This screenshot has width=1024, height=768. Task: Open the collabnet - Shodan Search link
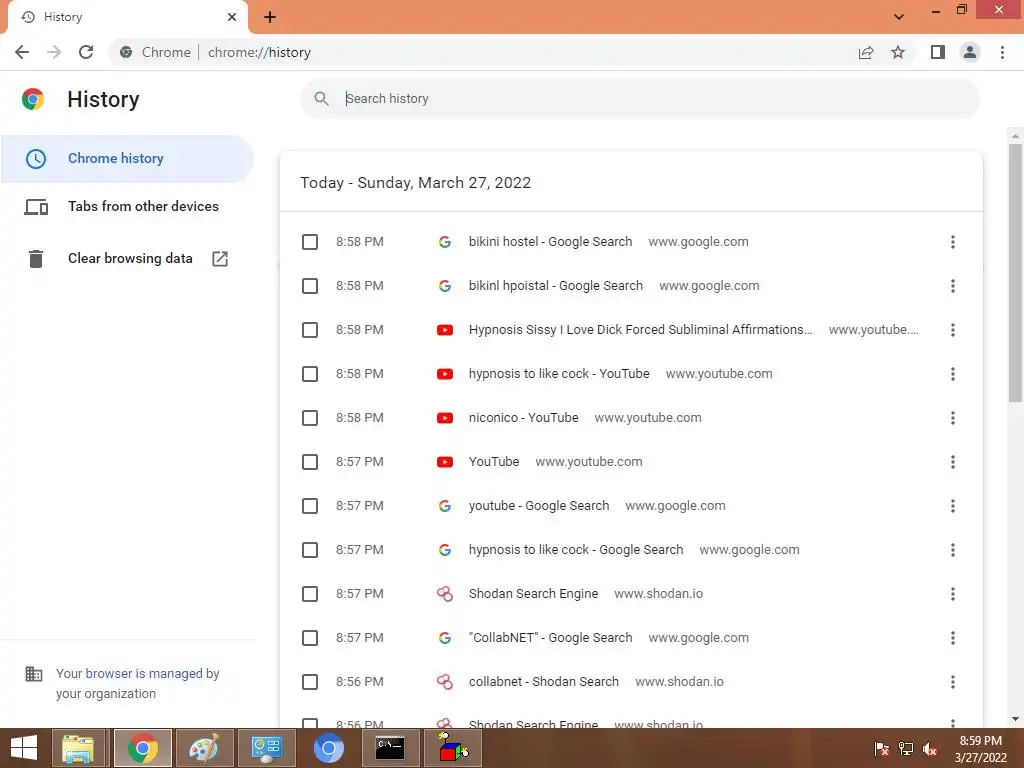(x=543, y=682)
